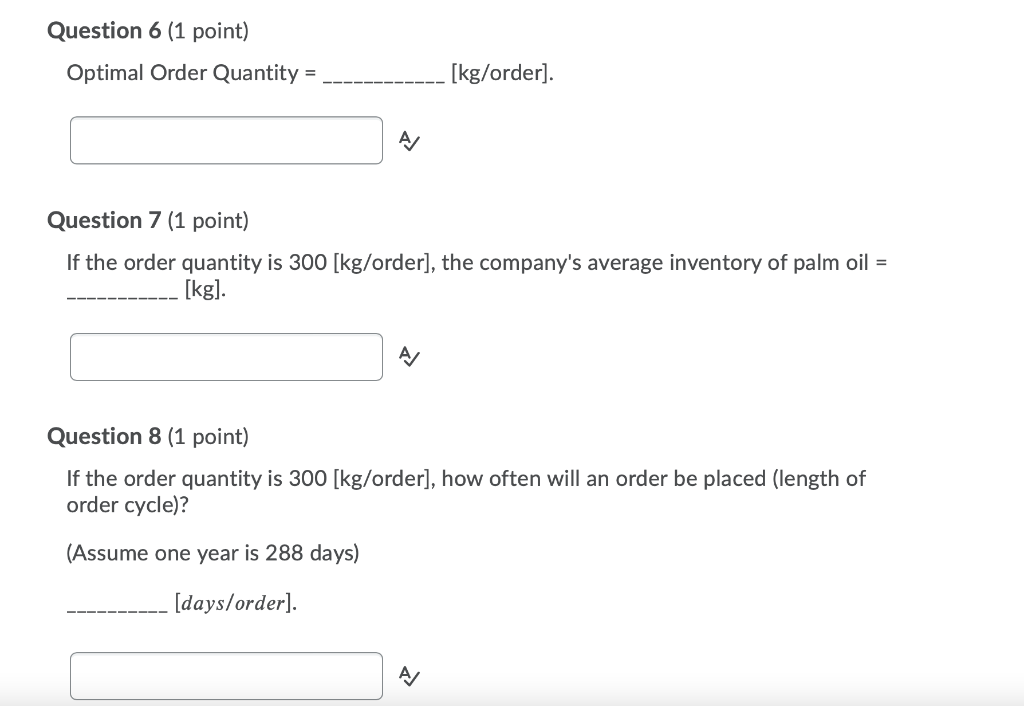Focus the Question 7 answer text field

(226, 357)
